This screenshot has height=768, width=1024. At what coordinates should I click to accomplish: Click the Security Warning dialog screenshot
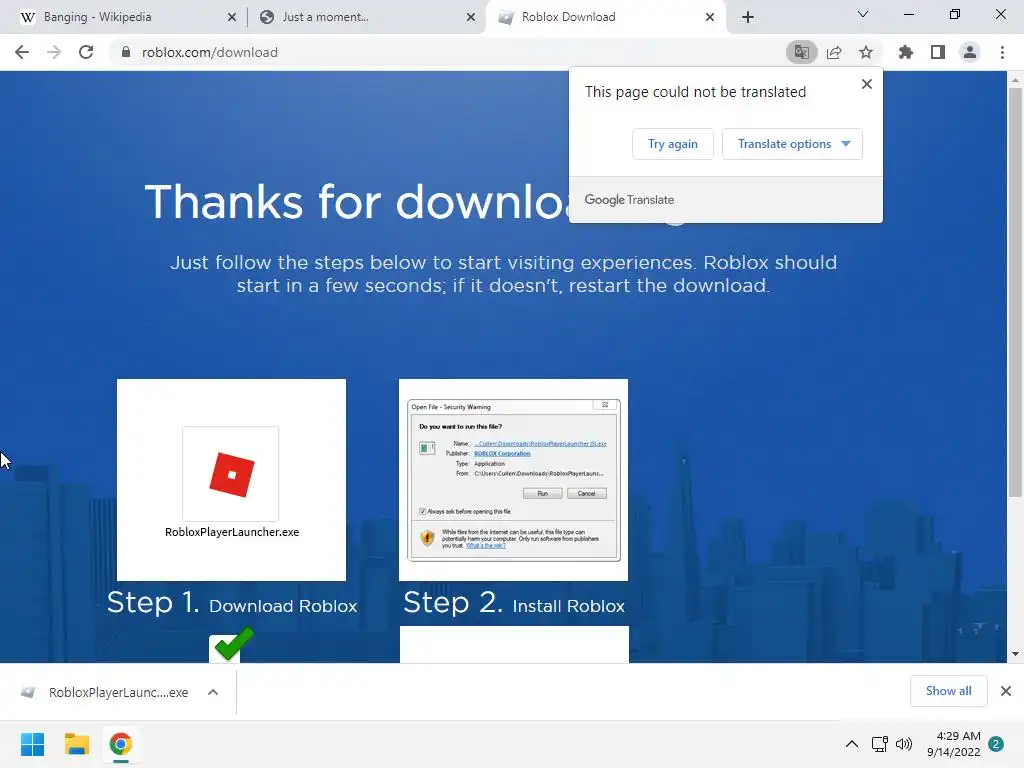513,480
